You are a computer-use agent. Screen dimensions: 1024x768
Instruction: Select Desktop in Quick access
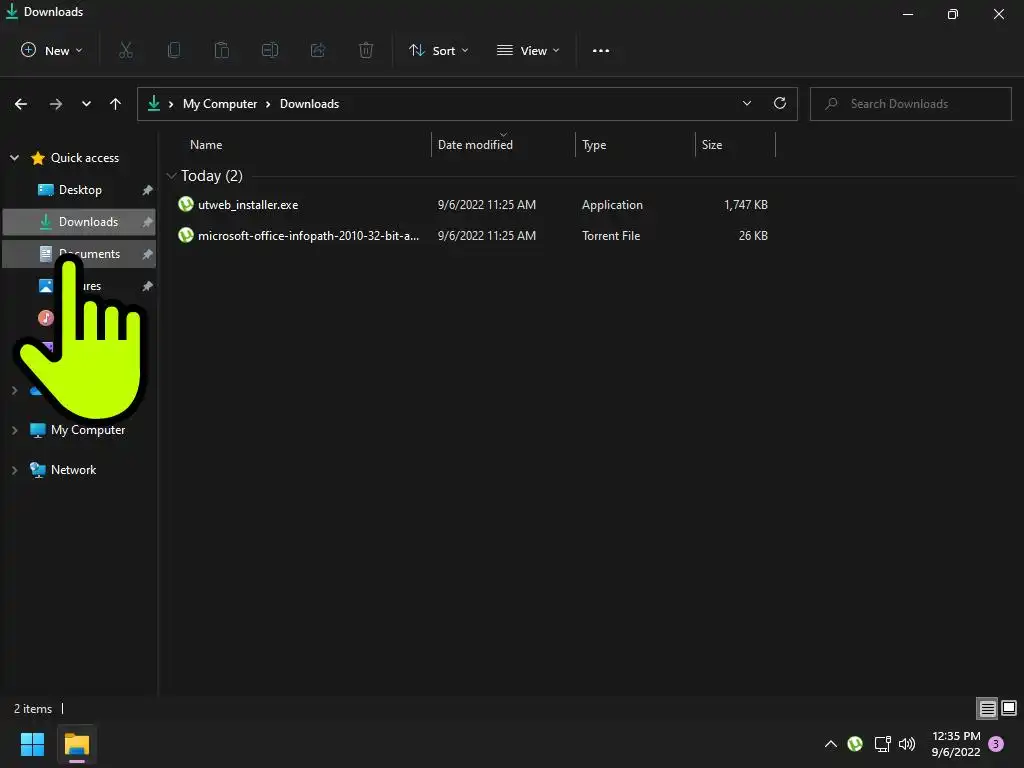pos(80,190)
